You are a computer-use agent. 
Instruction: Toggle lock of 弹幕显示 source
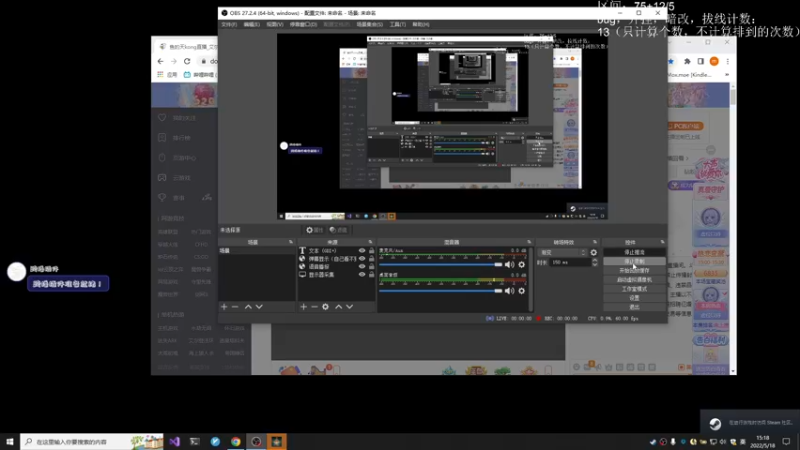tap(371, 259)
